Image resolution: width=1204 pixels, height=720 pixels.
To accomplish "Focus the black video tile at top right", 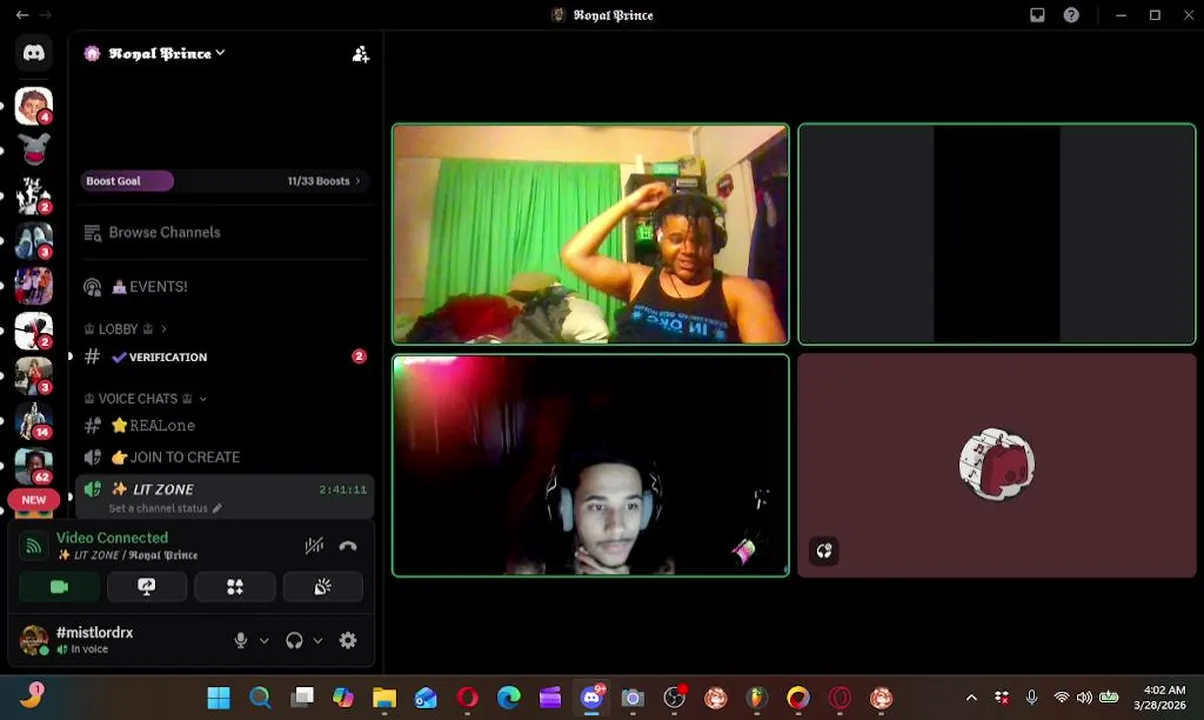I will coord(997,234).
